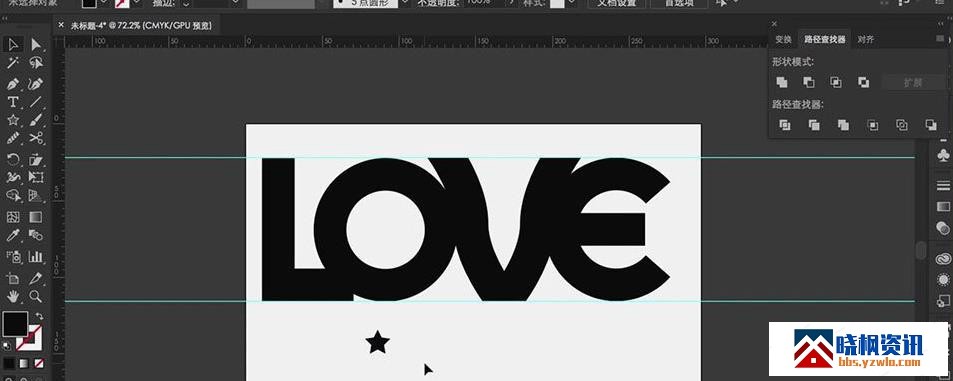953x381 pixels.
Task: Select the Symbol Sprayer tool
Action: (x=13, y=256)
